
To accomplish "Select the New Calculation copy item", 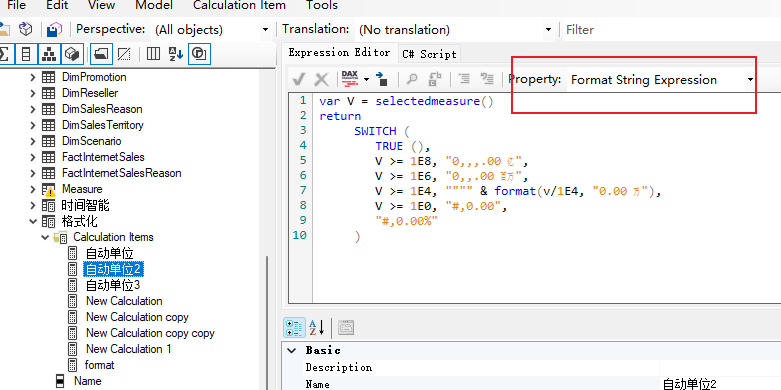I will 137,317.
